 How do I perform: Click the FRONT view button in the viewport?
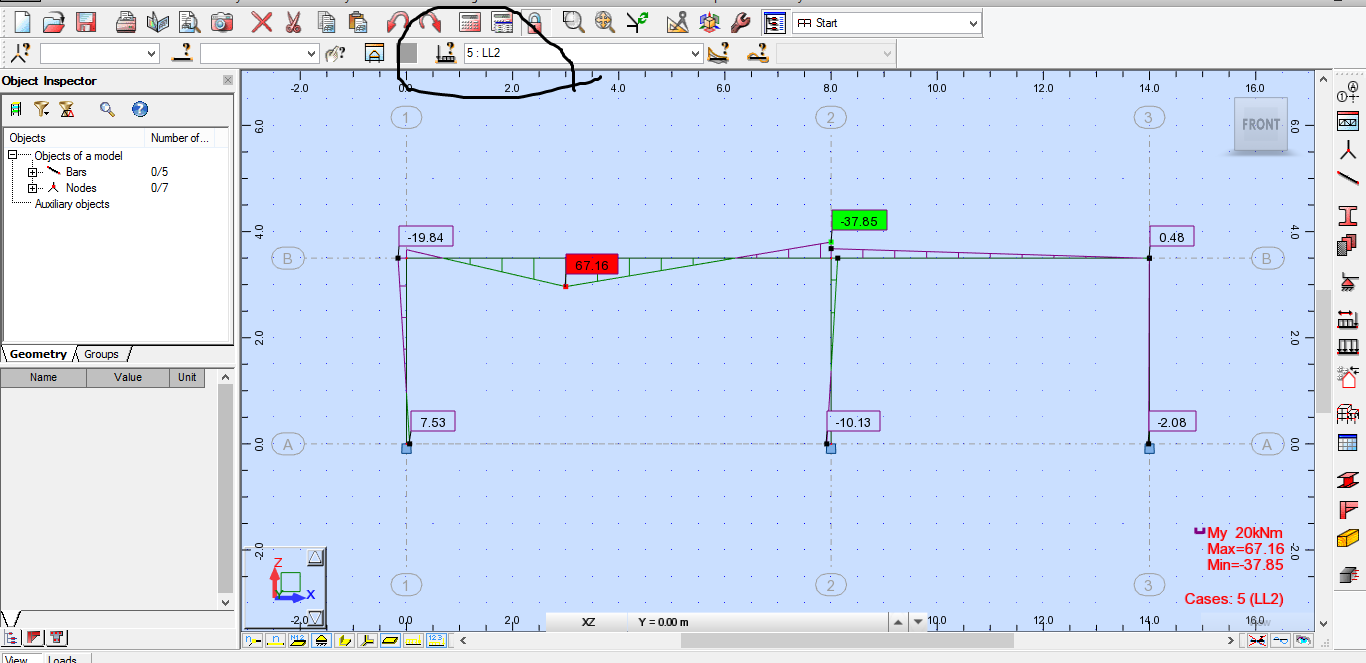point(1260,125)
